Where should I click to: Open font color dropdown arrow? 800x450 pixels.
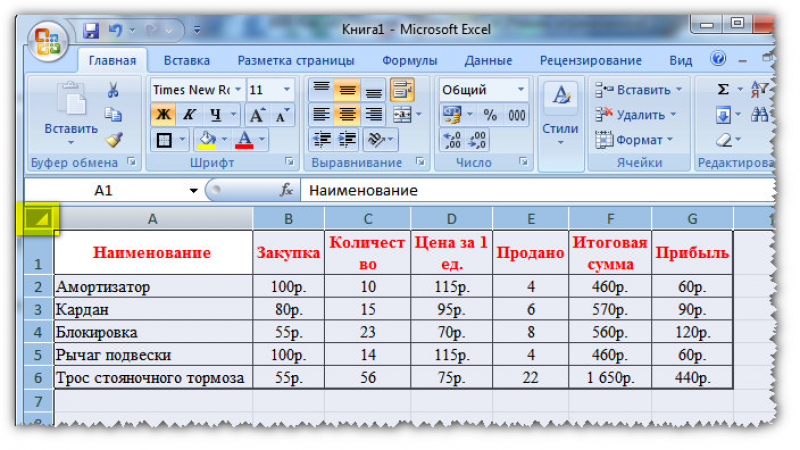click(262, 139)
